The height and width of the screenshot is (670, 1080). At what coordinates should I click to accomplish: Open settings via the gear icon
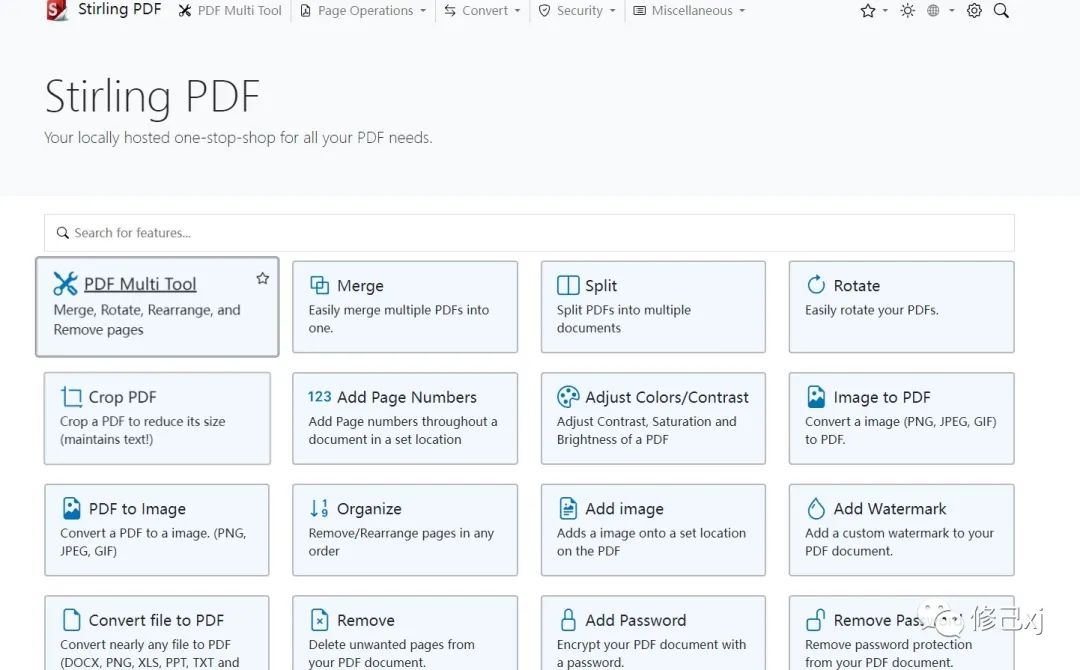(974, 10)
